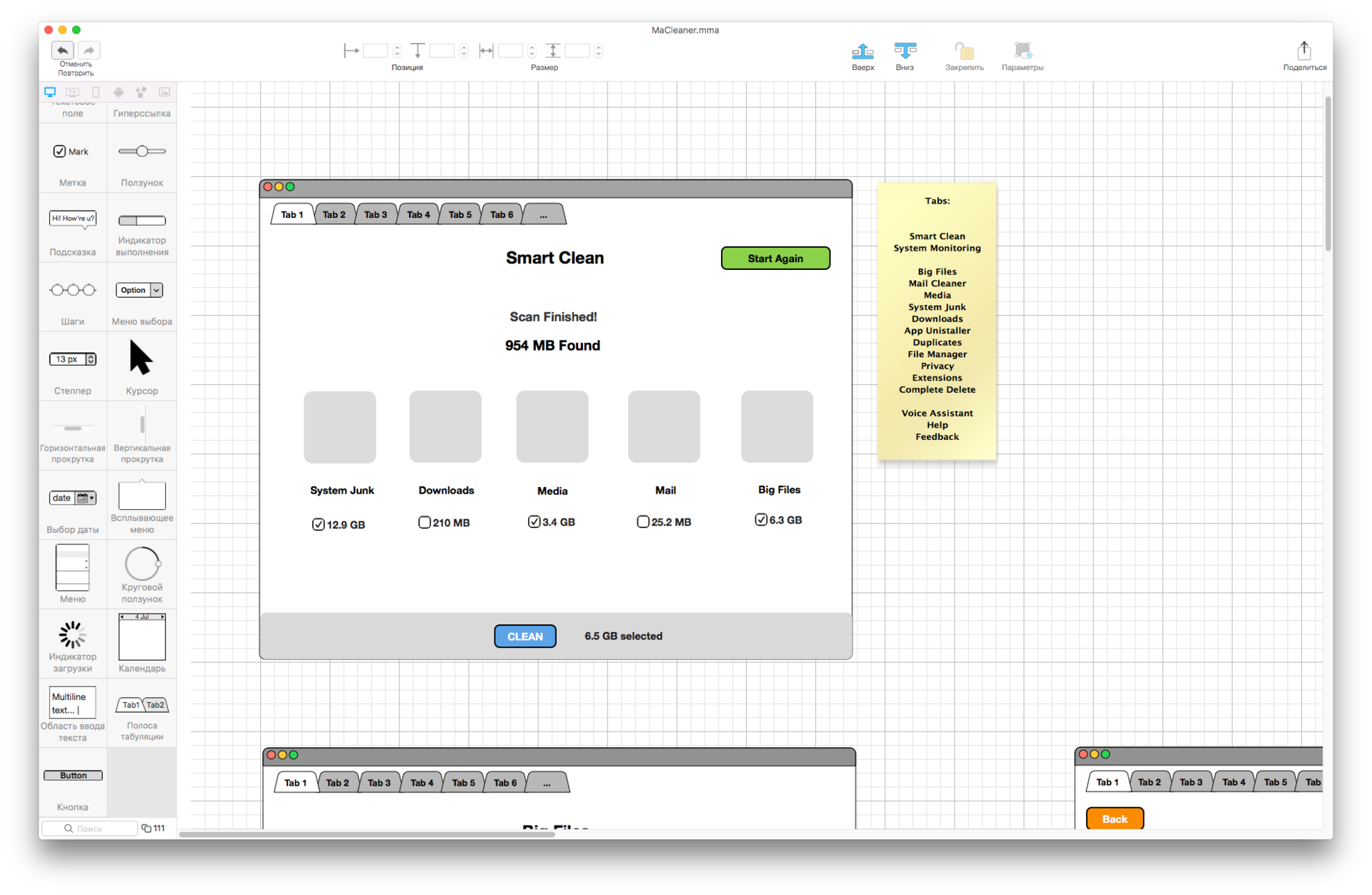
Task: Select the phone library category
Action: (96, 92)
